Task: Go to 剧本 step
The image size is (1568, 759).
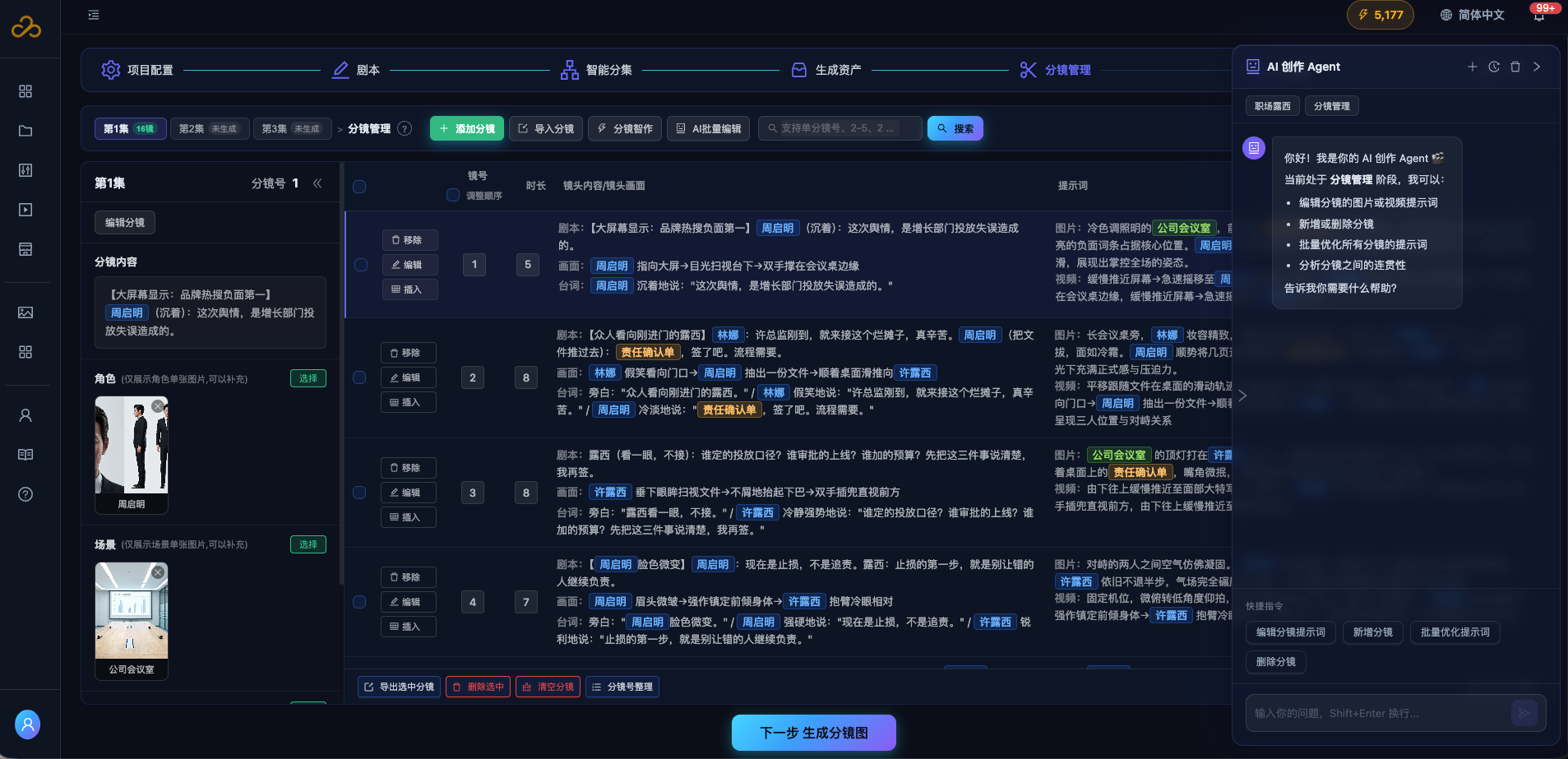Action: [356, 70]
